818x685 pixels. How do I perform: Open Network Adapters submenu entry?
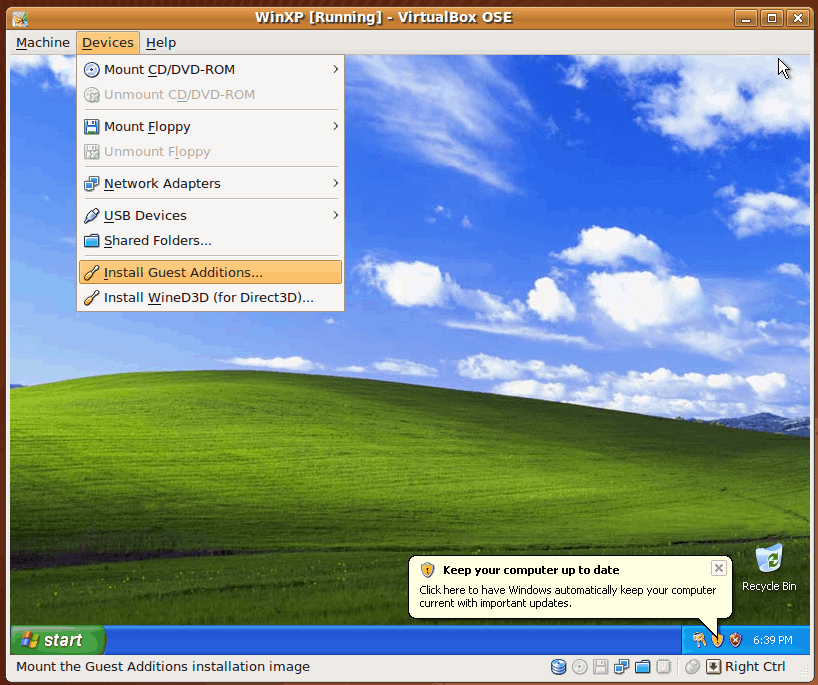click(x=210, y=183)
